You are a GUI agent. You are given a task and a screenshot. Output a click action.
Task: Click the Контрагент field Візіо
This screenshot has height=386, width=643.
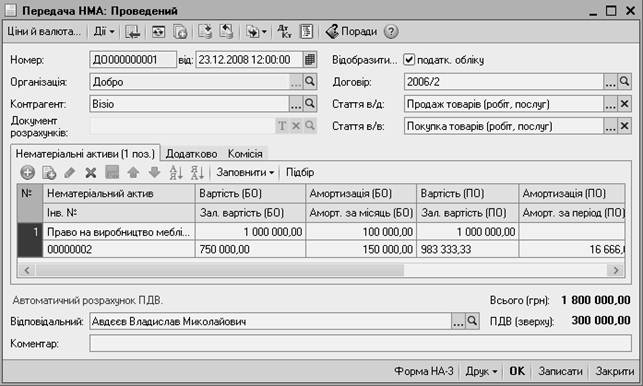pyautogui.click(x=189, y=104)
